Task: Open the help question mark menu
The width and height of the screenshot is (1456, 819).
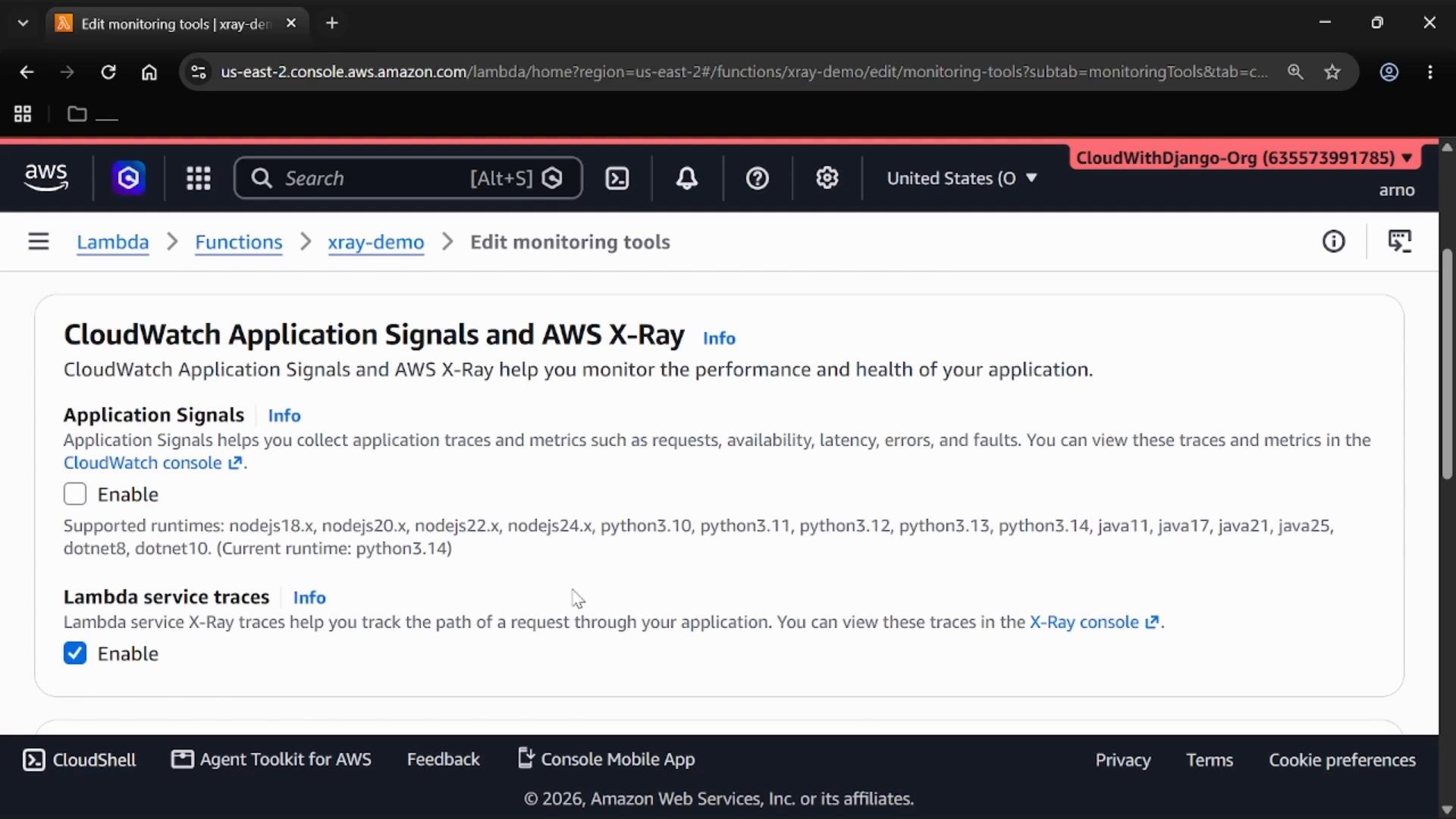Action: click(758, 178)
